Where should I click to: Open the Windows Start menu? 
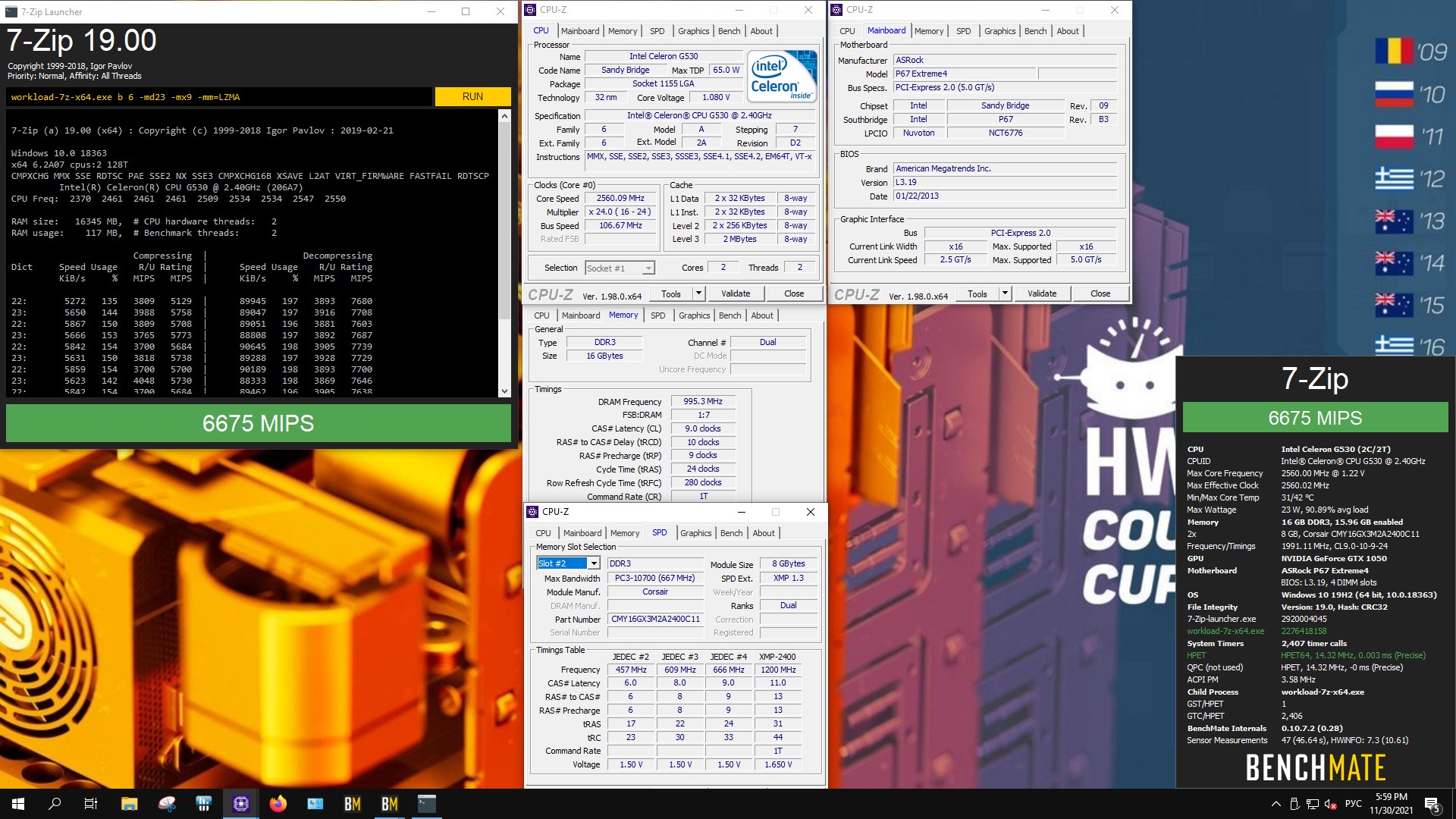(18, 804)
